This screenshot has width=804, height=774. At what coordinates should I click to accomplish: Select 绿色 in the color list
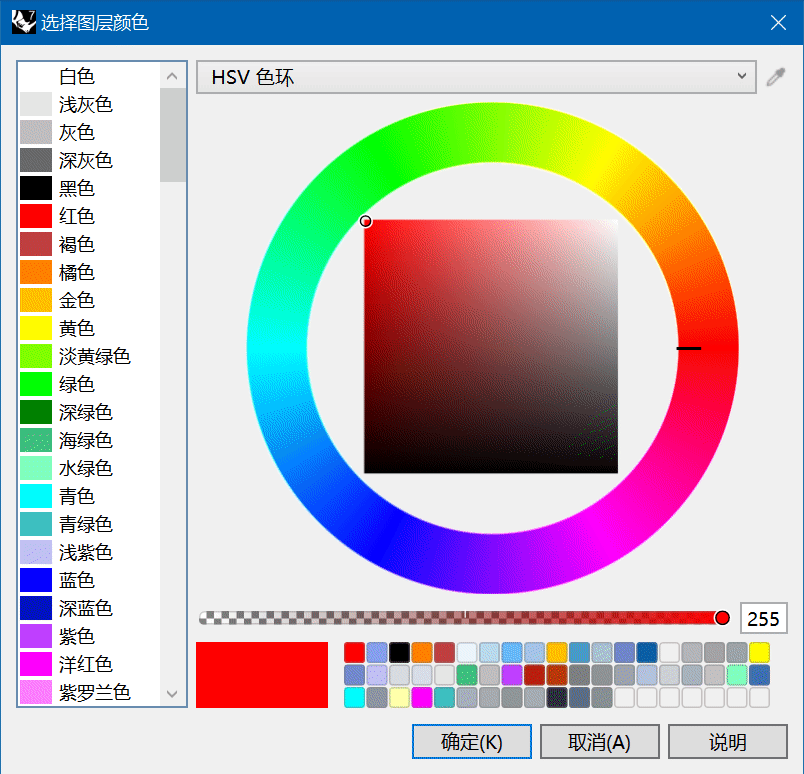pos(89,384)
